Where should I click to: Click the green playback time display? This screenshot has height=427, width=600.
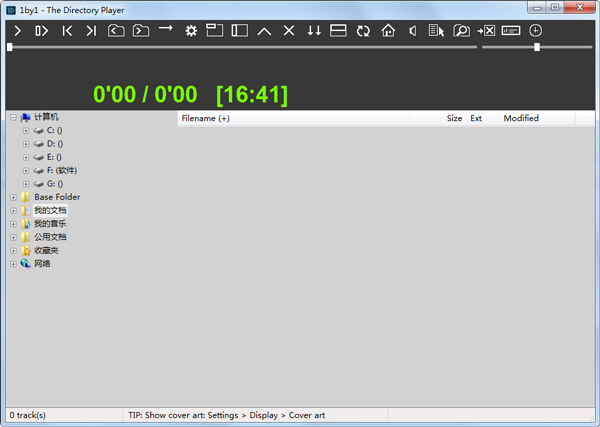190,94
